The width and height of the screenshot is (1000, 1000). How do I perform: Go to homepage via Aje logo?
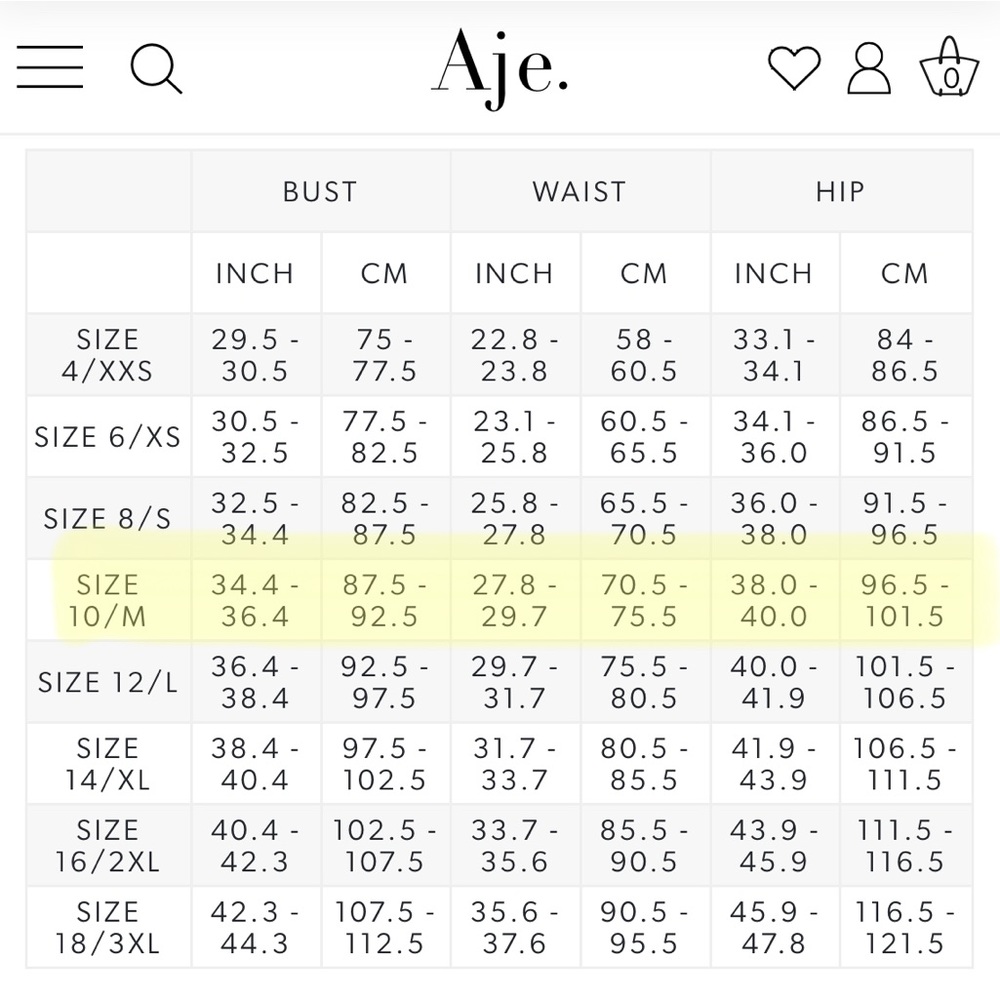click(x=499, y=69)
